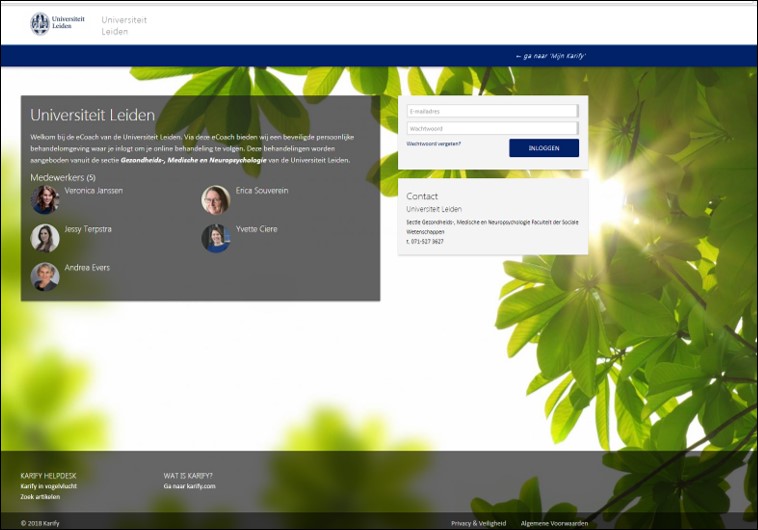
Task: Click the INLOGGEN button
Action: point(544,148)
